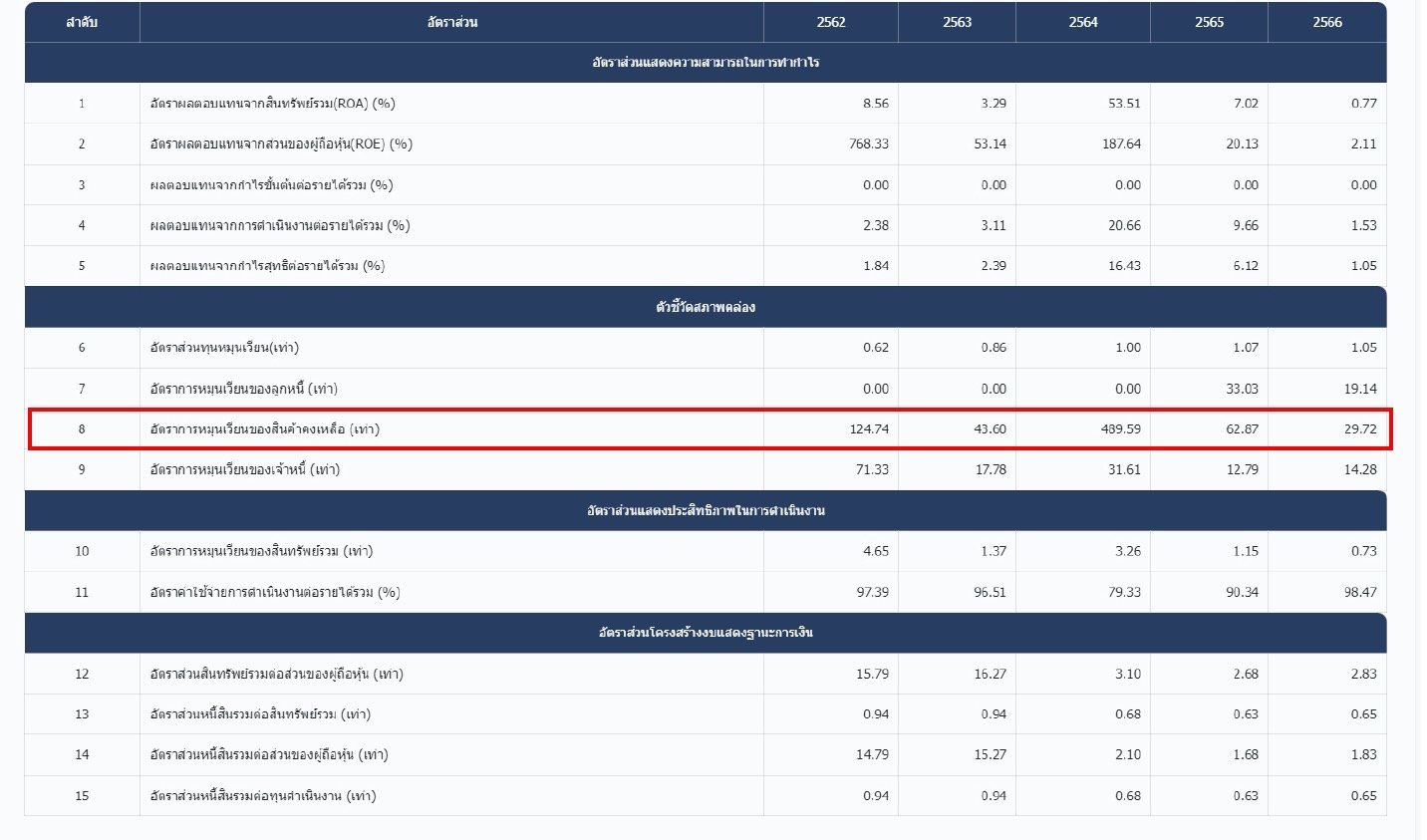Select the ROA value 8.56 for 2562
Screen dimensions: 1427x840
tap(876, 104)
